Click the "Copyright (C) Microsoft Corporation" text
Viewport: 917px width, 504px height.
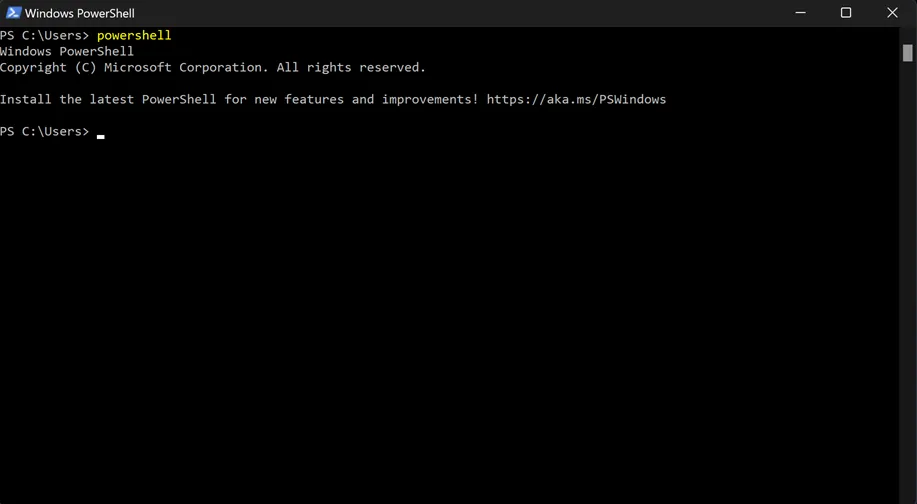134,68
